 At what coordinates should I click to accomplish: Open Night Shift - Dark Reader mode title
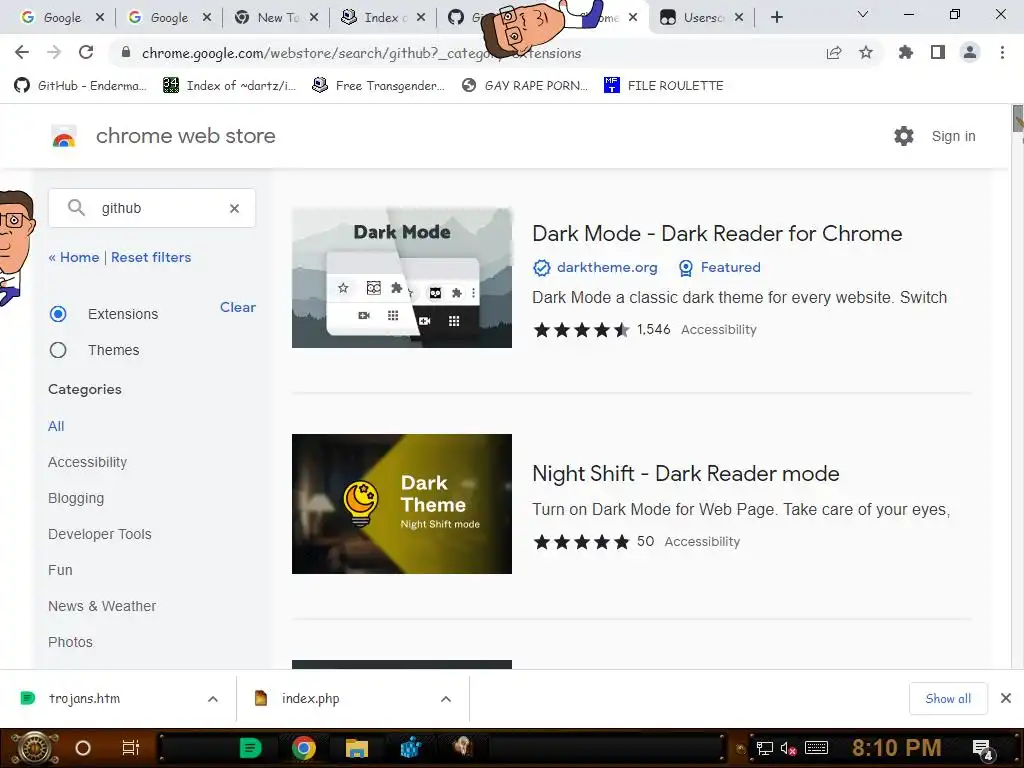(686, 473)
